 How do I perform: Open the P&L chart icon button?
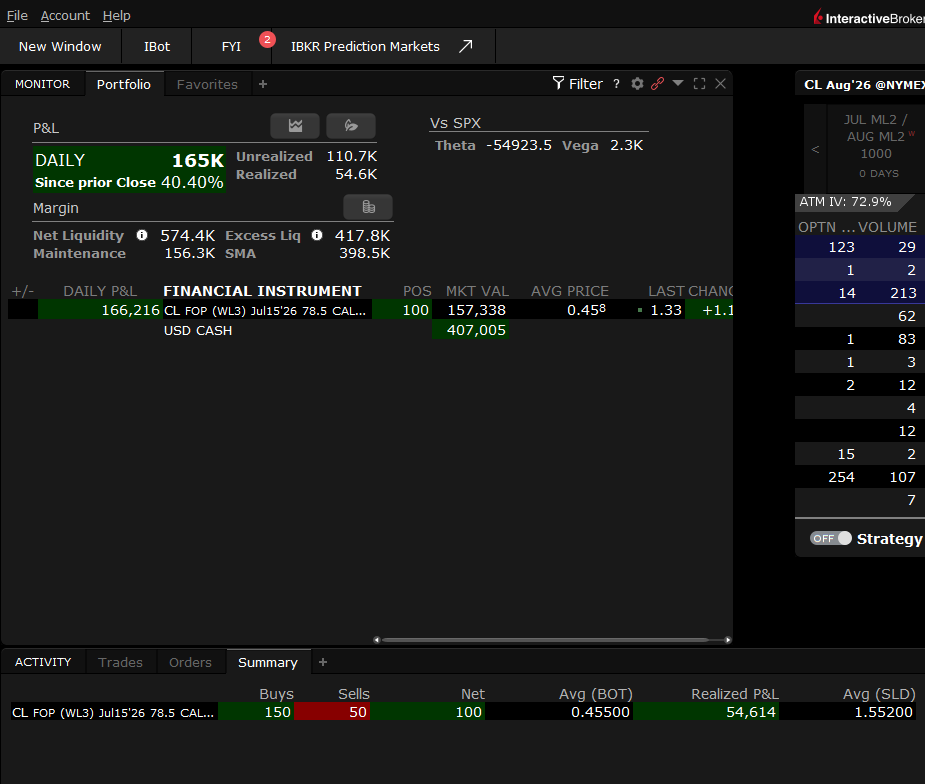(295, 126)
